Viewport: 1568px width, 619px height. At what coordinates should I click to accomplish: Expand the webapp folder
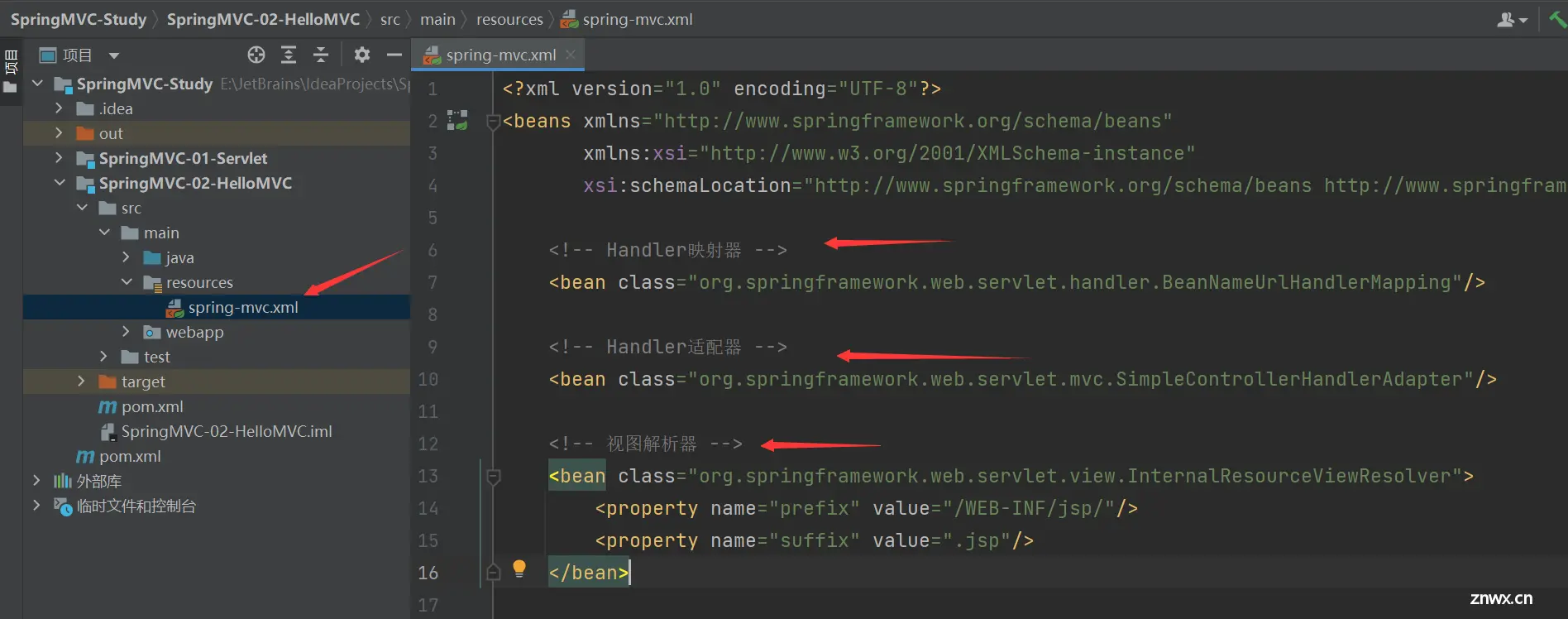127,332
